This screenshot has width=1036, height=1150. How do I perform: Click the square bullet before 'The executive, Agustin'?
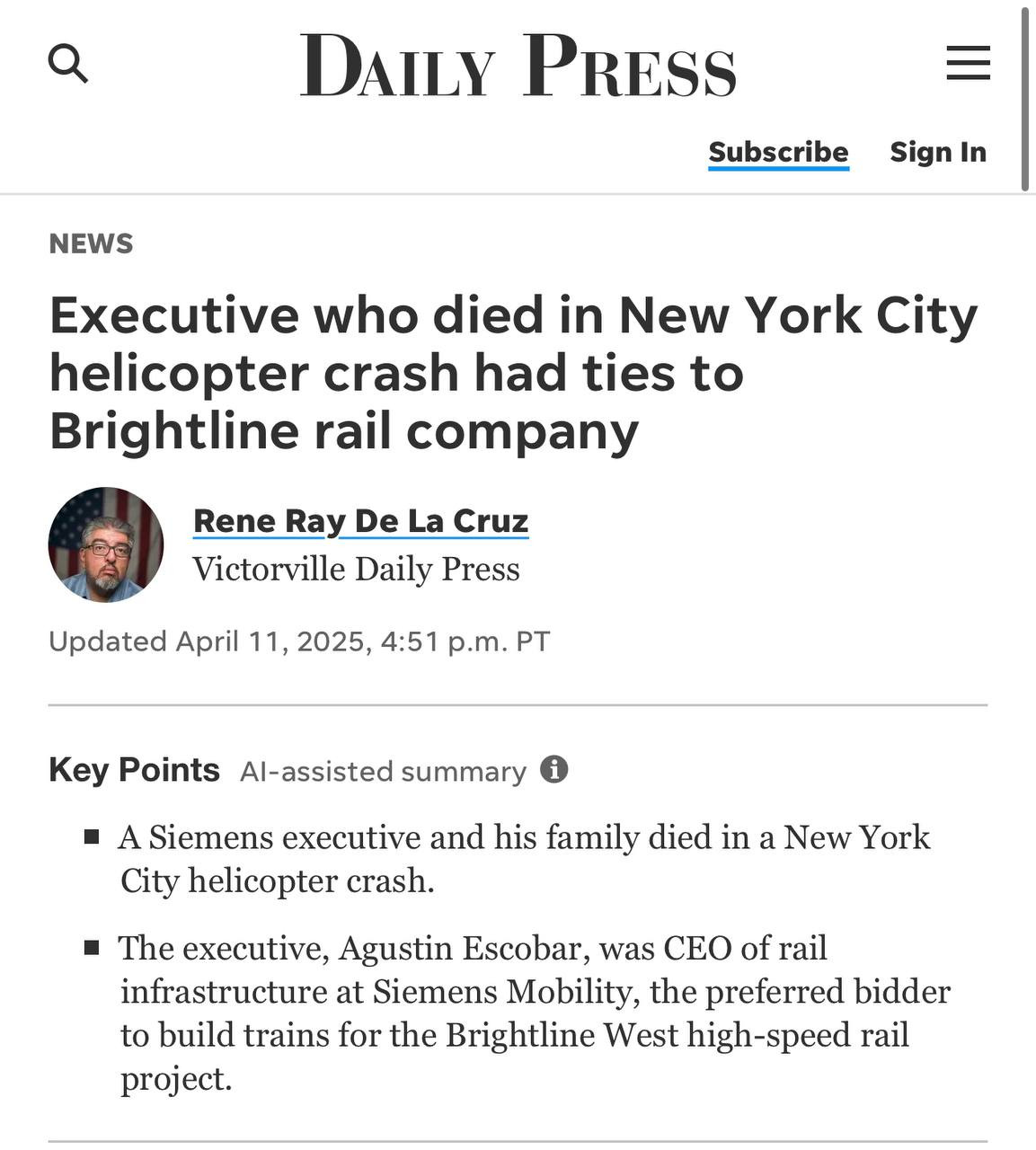[x=91, y=948]
